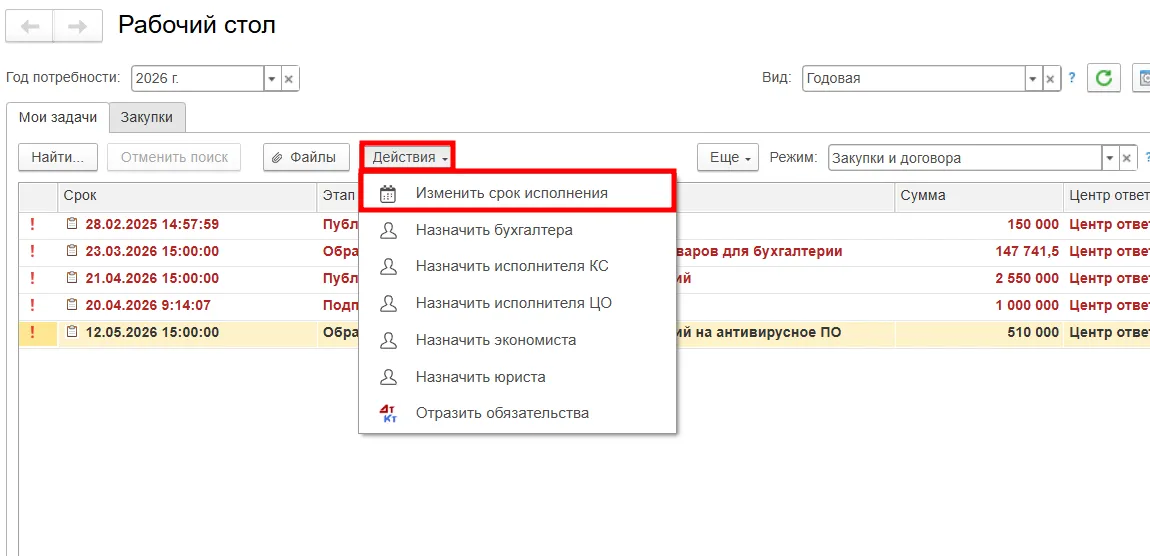Choose Назначить исполнителя ЦО menu item
This screenshot has height=556, width=1150.
[x=517, y=304]
